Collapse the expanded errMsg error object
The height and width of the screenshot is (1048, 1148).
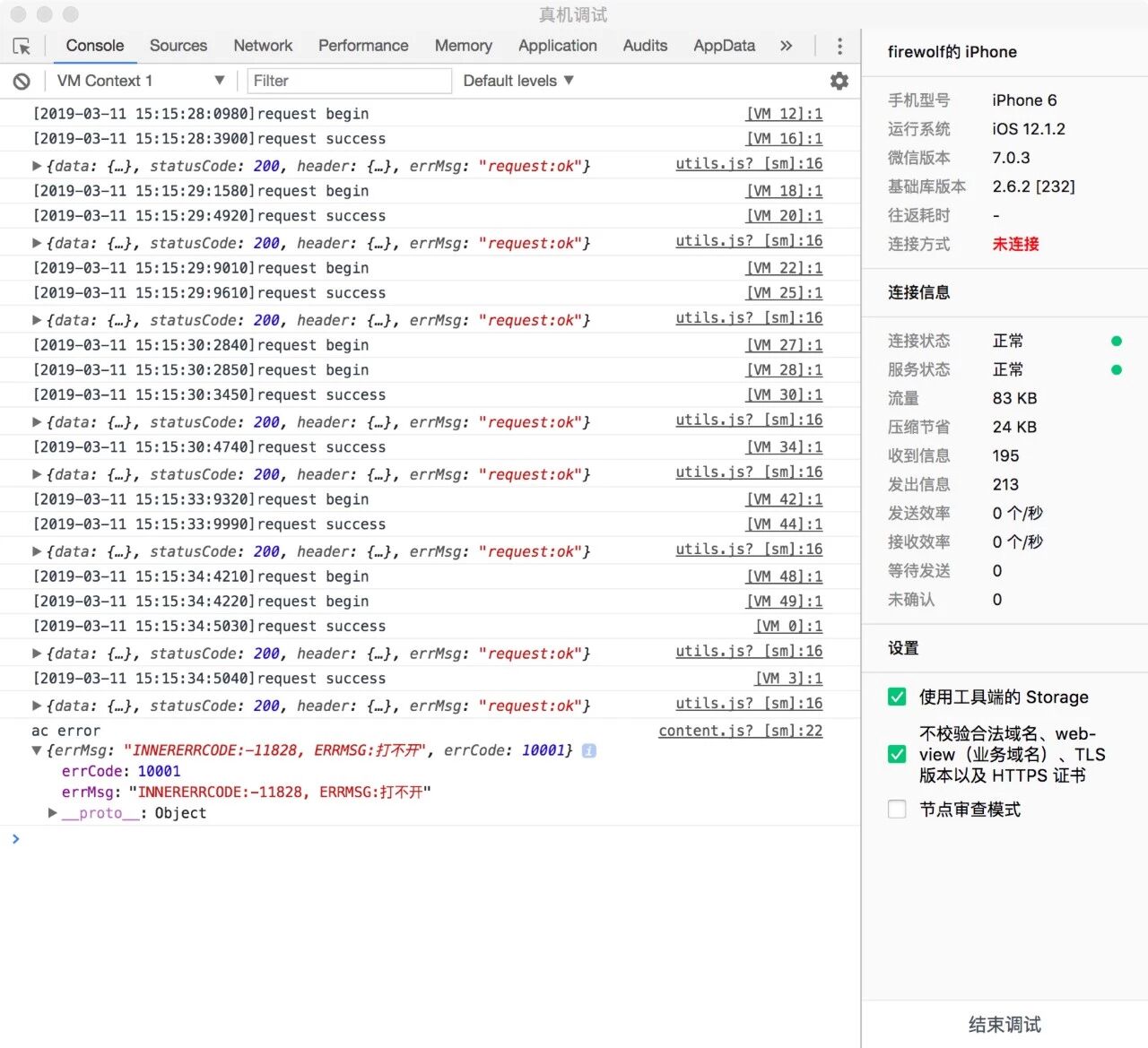37,750
